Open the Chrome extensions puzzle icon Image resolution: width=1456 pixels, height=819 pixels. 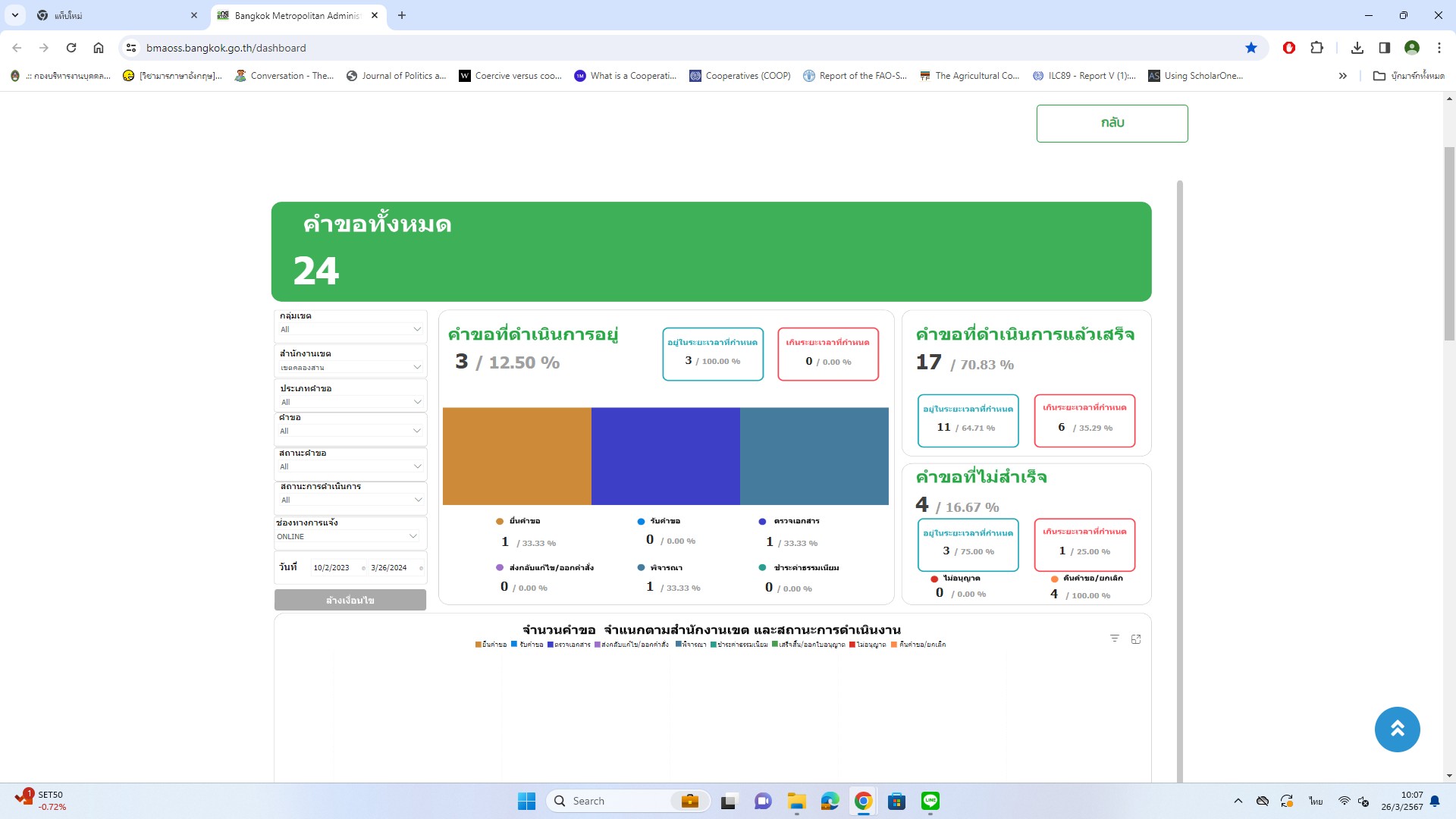[x=1316, y=48]
